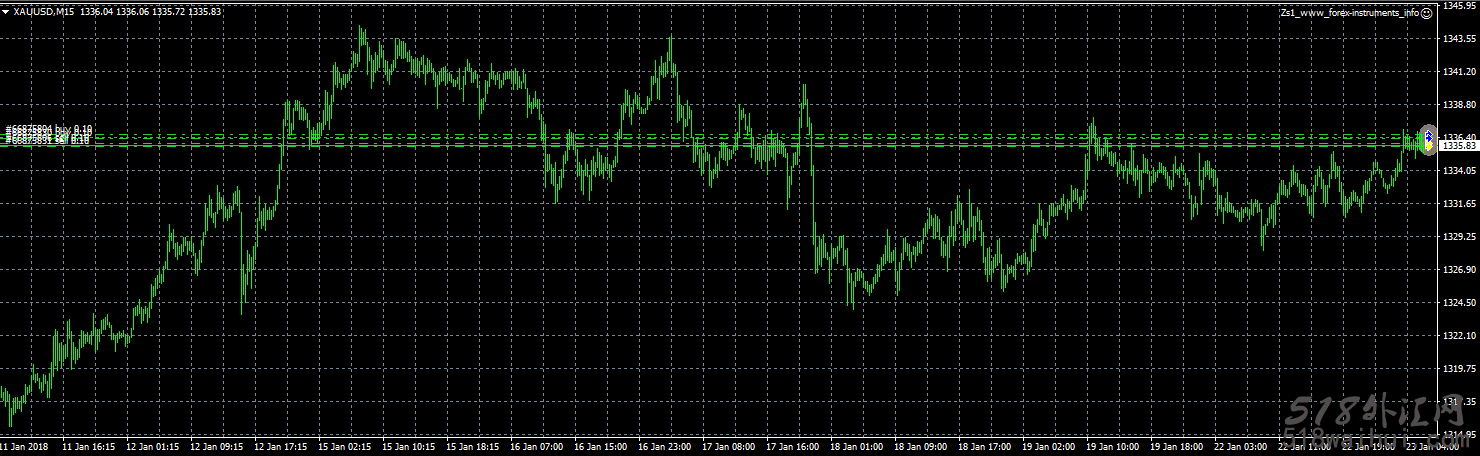Click the small triangle before XAUUSD,M15
Viewport: 1480px width, 456px height.
pyautogui.click(x=5, y=12)
